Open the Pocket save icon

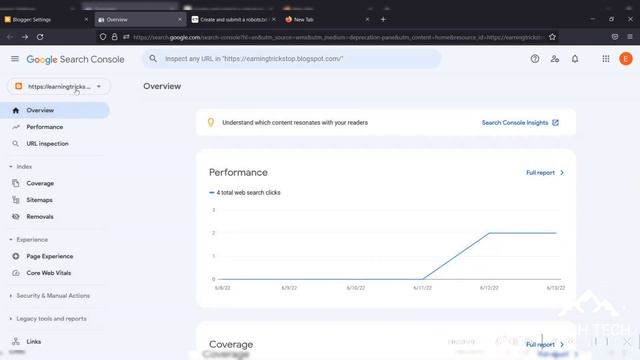615,37
